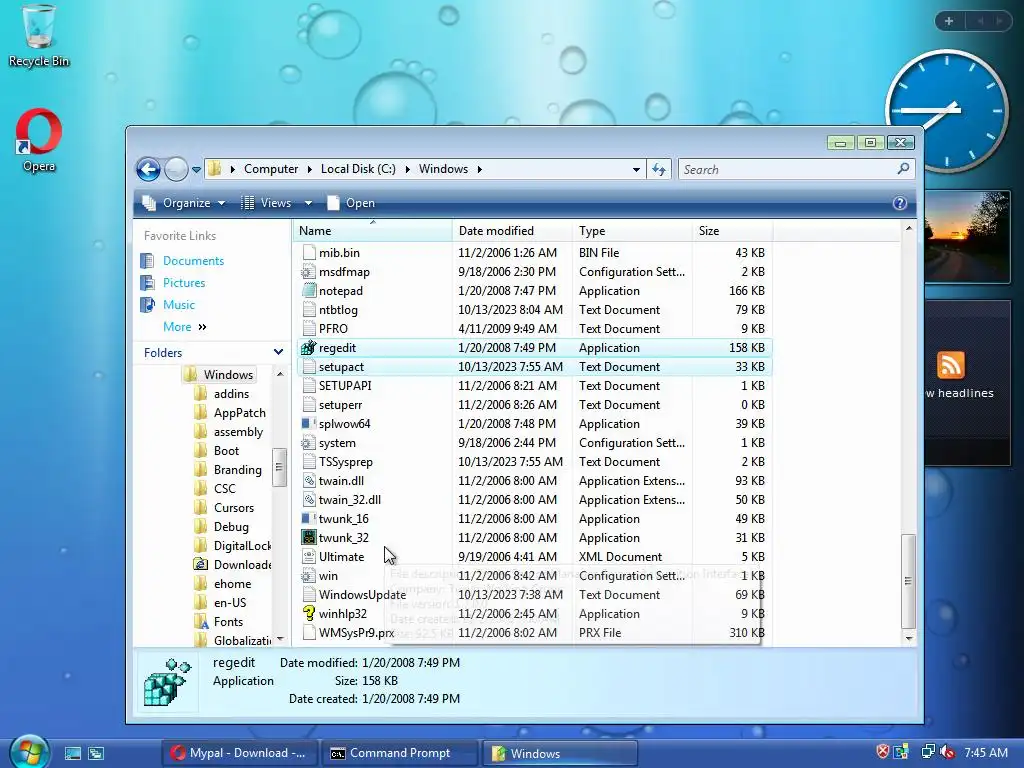Select the en-US folder in tree
This screenshot has height=768, width=1024.
click(x=230, y=603)
